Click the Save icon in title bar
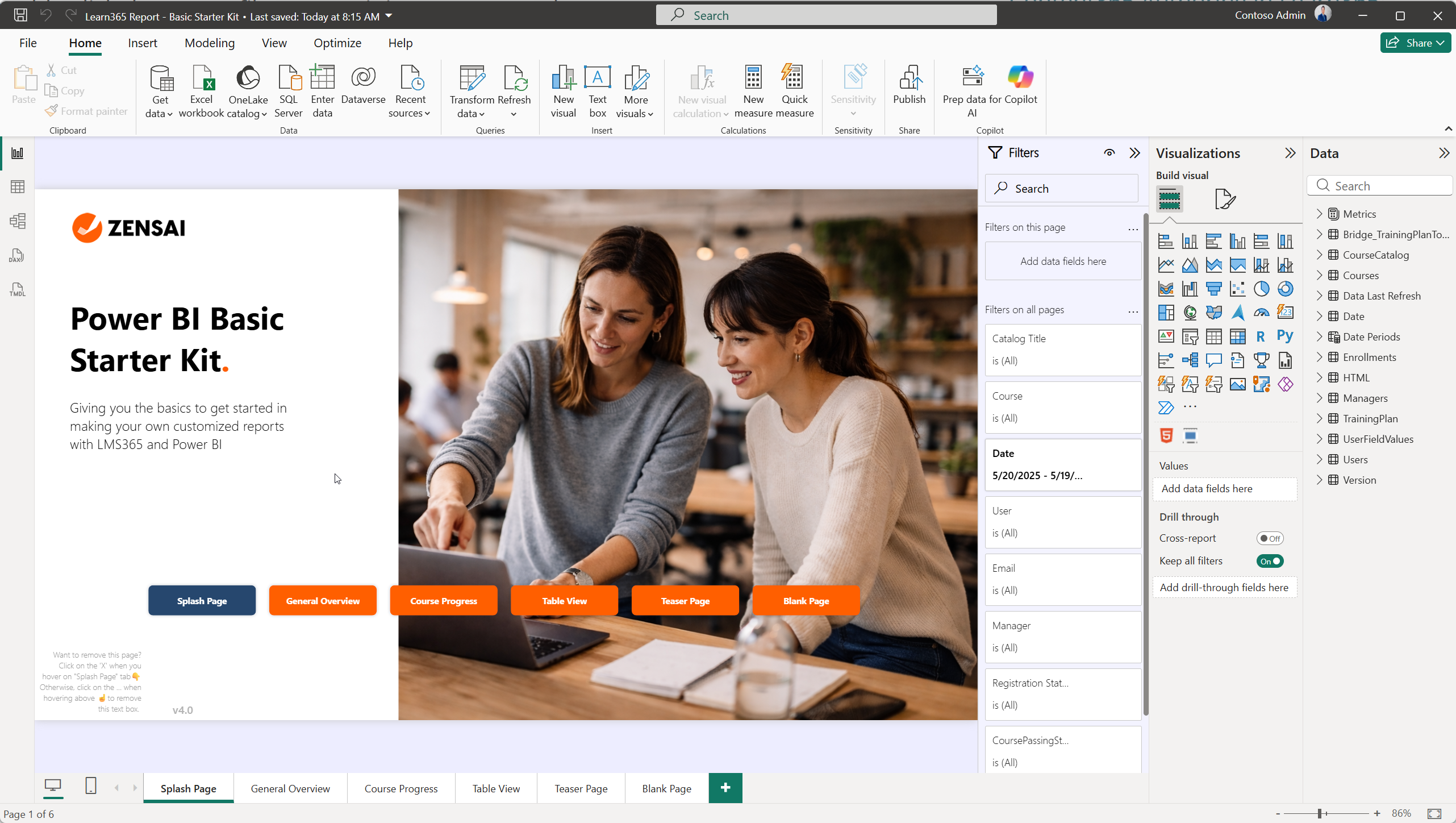Viewport: 1456px width, 823px height. click(20, 15)
